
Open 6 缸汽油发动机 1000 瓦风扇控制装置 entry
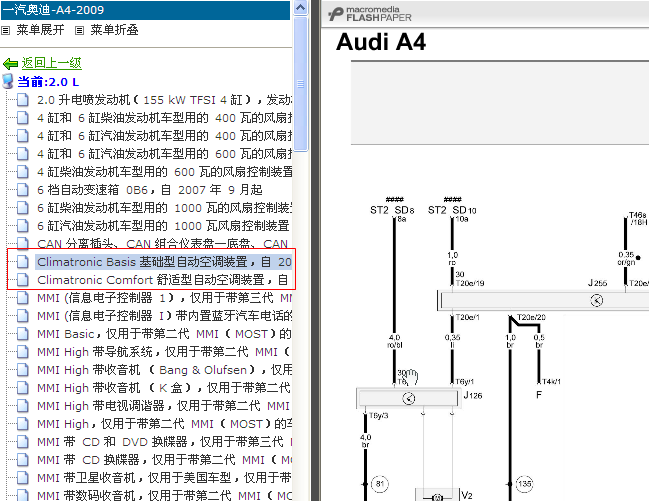[163, 226]
